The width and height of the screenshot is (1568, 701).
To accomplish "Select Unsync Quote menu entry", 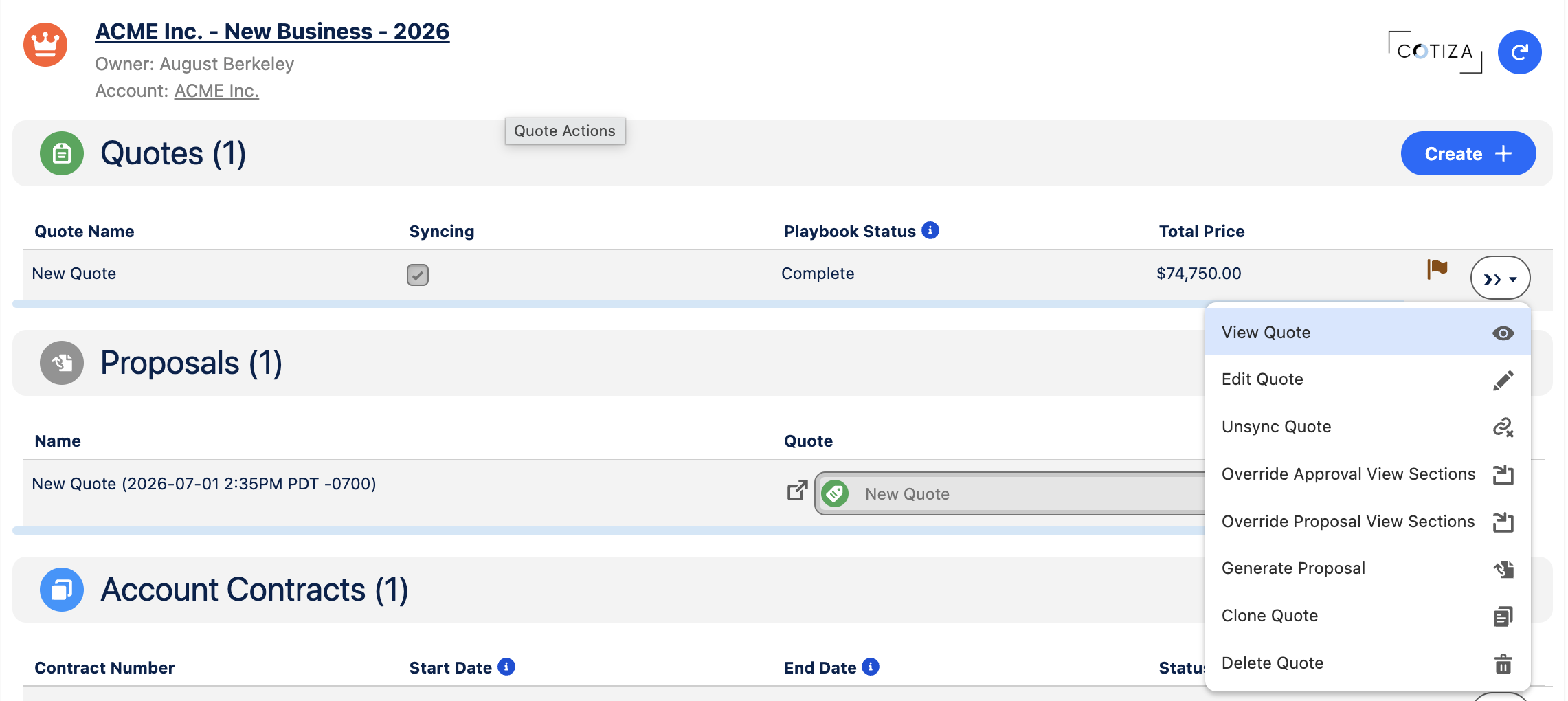I will (1367, 427).
